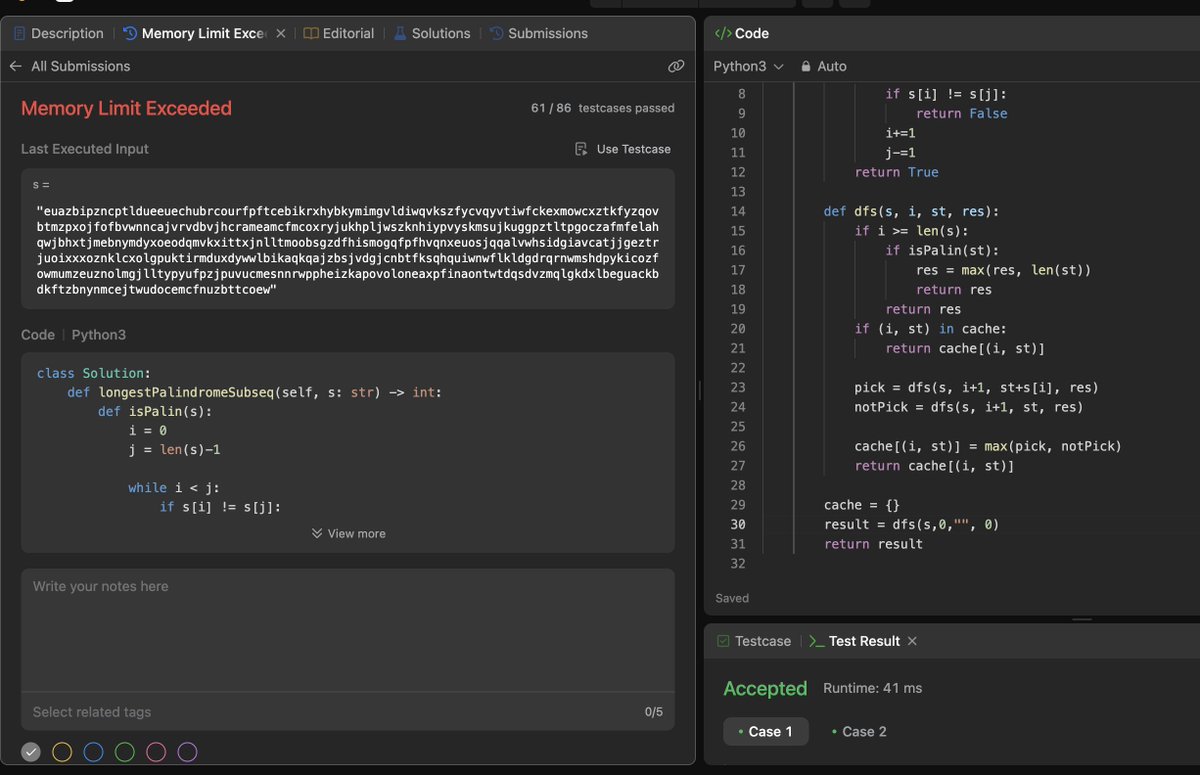Focus the notes text area
The height and width of the screenshot is (775, 1200).
pyautogui.click(x=348, y=630)
